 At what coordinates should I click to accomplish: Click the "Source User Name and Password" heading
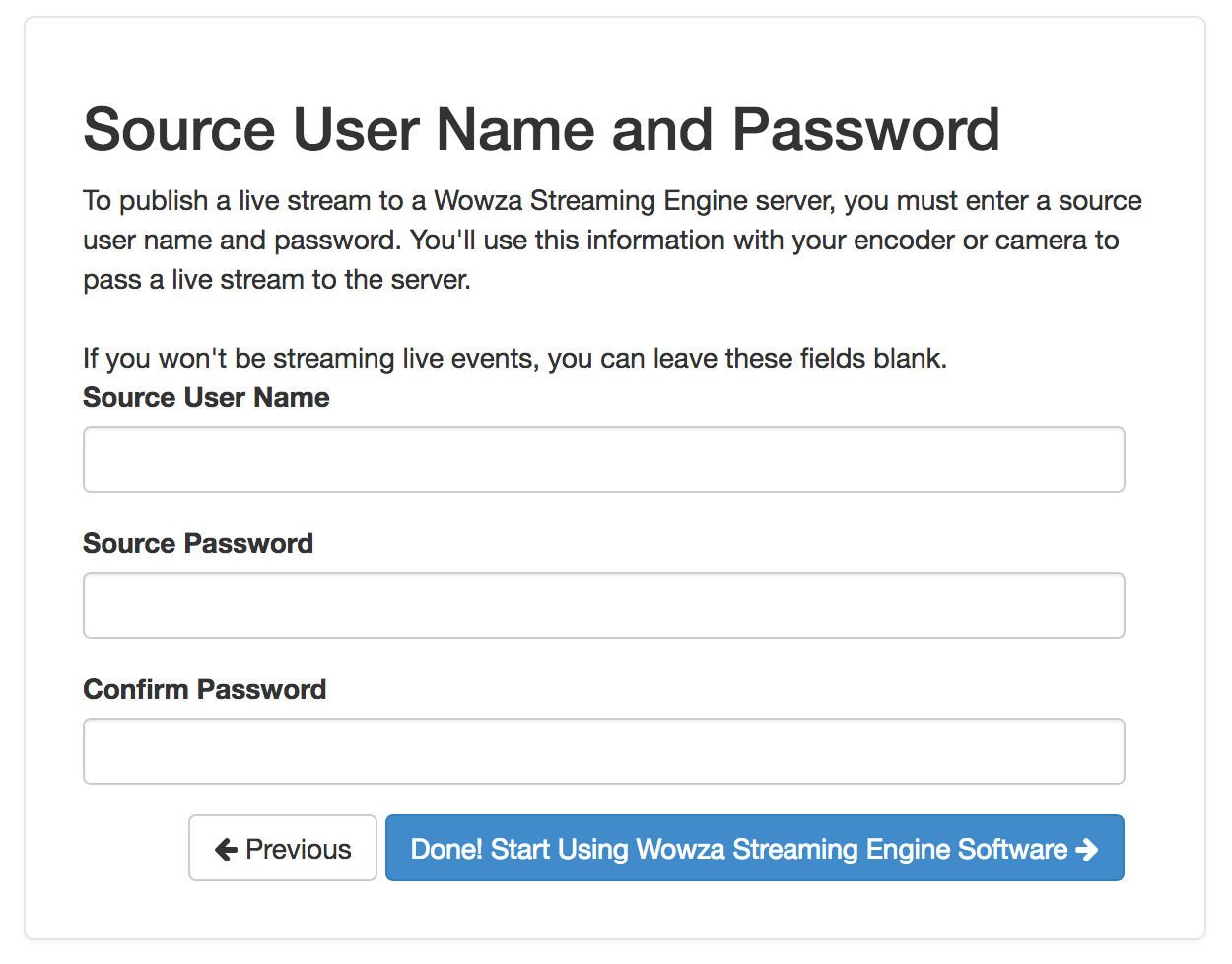[x=541, y=130]
